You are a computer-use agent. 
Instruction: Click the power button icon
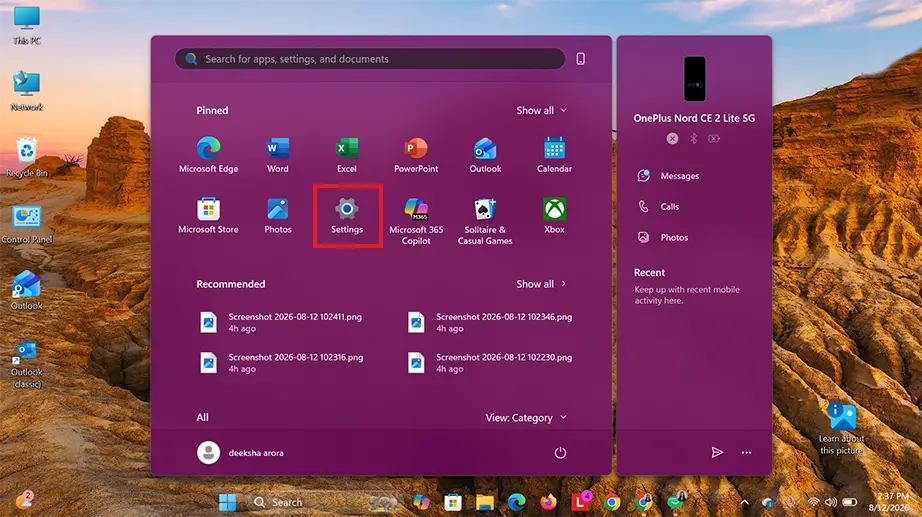[x=560, y=452]
